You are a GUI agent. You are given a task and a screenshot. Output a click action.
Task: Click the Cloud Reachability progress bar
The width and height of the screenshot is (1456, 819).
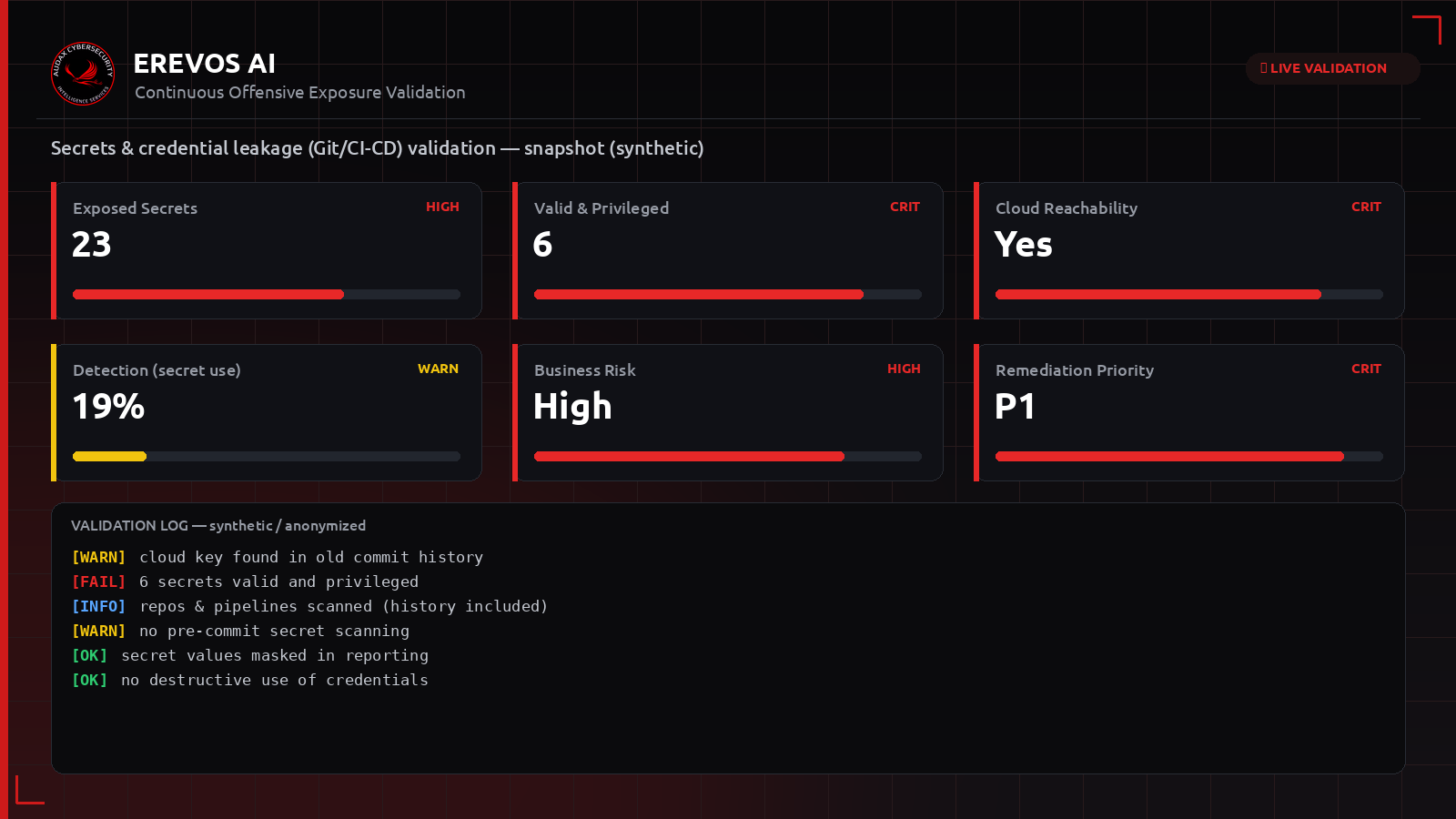1189,295
